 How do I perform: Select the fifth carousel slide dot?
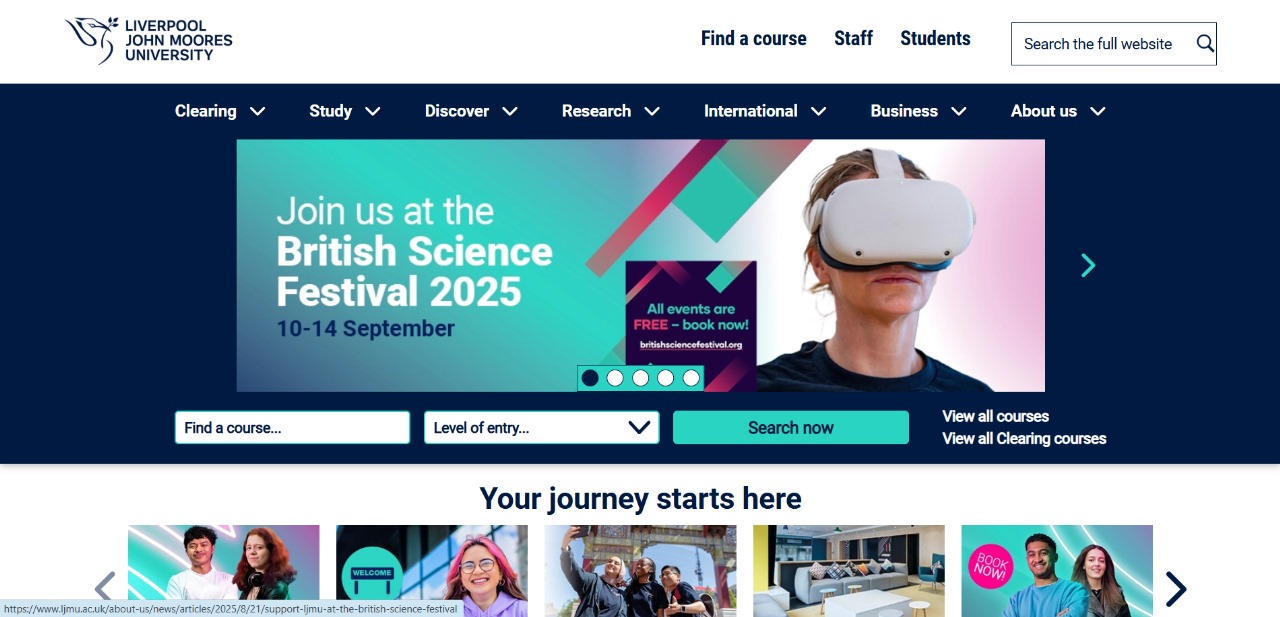(x=691, y=378)
